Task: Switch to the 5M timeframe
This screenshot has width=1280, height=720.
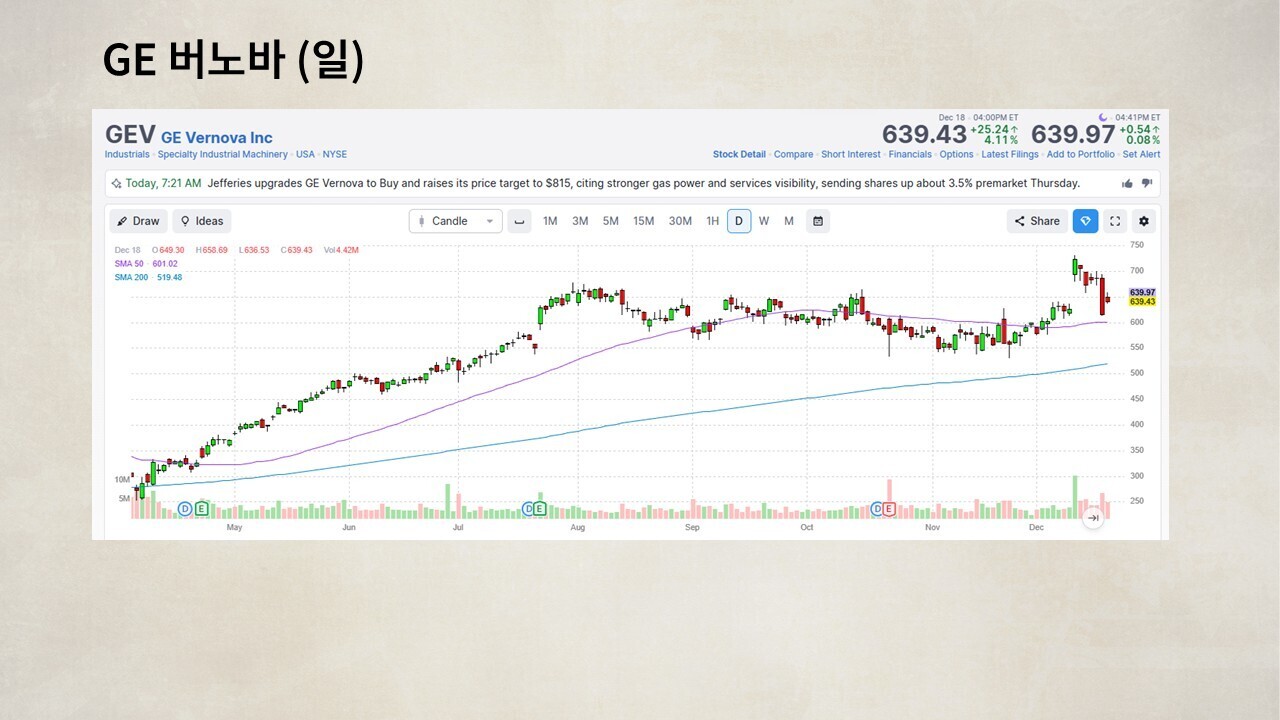Action: tap(611, 221)
